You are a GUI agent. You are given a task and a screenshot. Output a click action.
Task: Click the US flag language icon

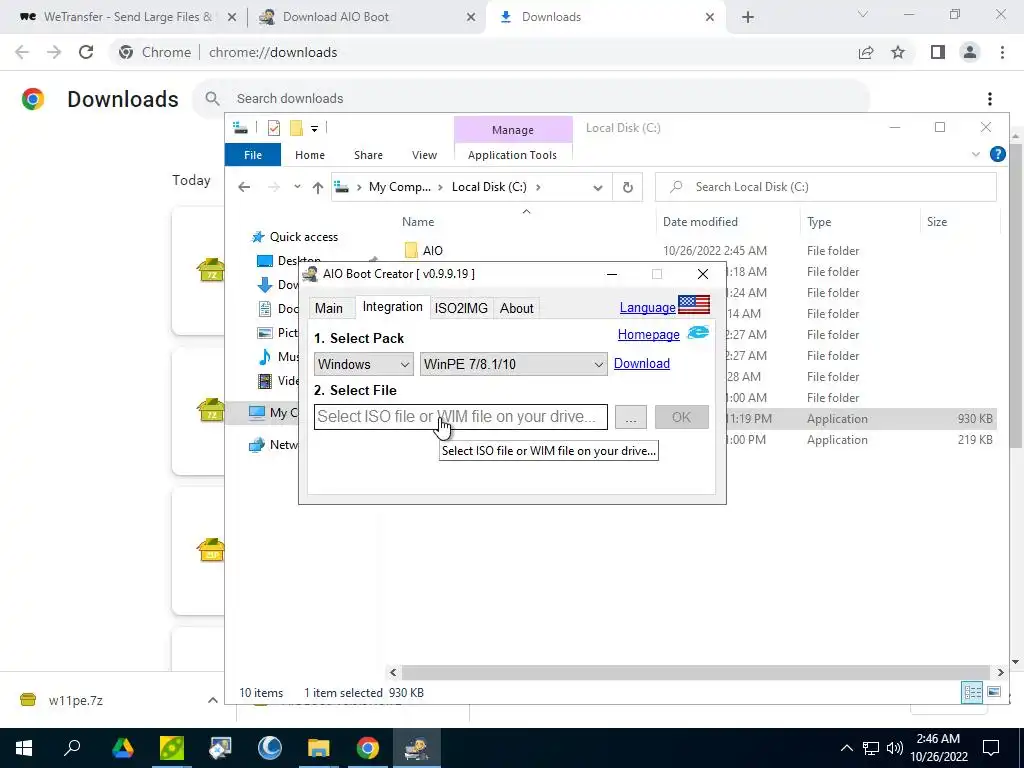click(694, 304)
